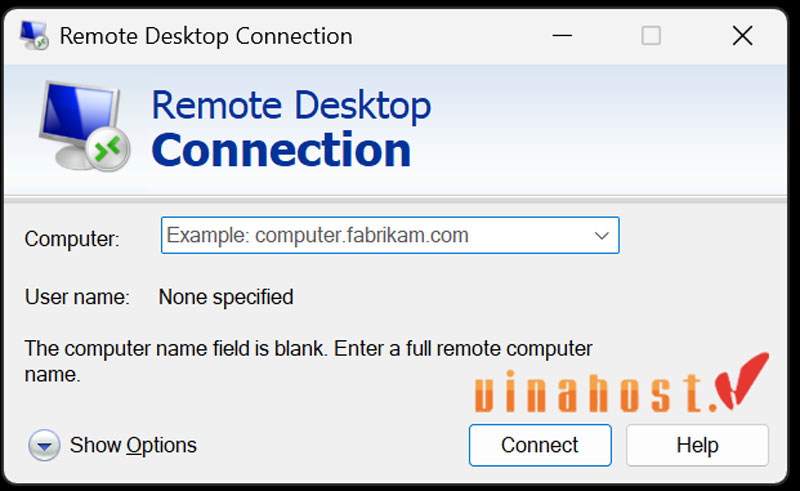Click the "User name:" label
The height and width of the screenshot is (491, 800).
(x=77, y=297)
